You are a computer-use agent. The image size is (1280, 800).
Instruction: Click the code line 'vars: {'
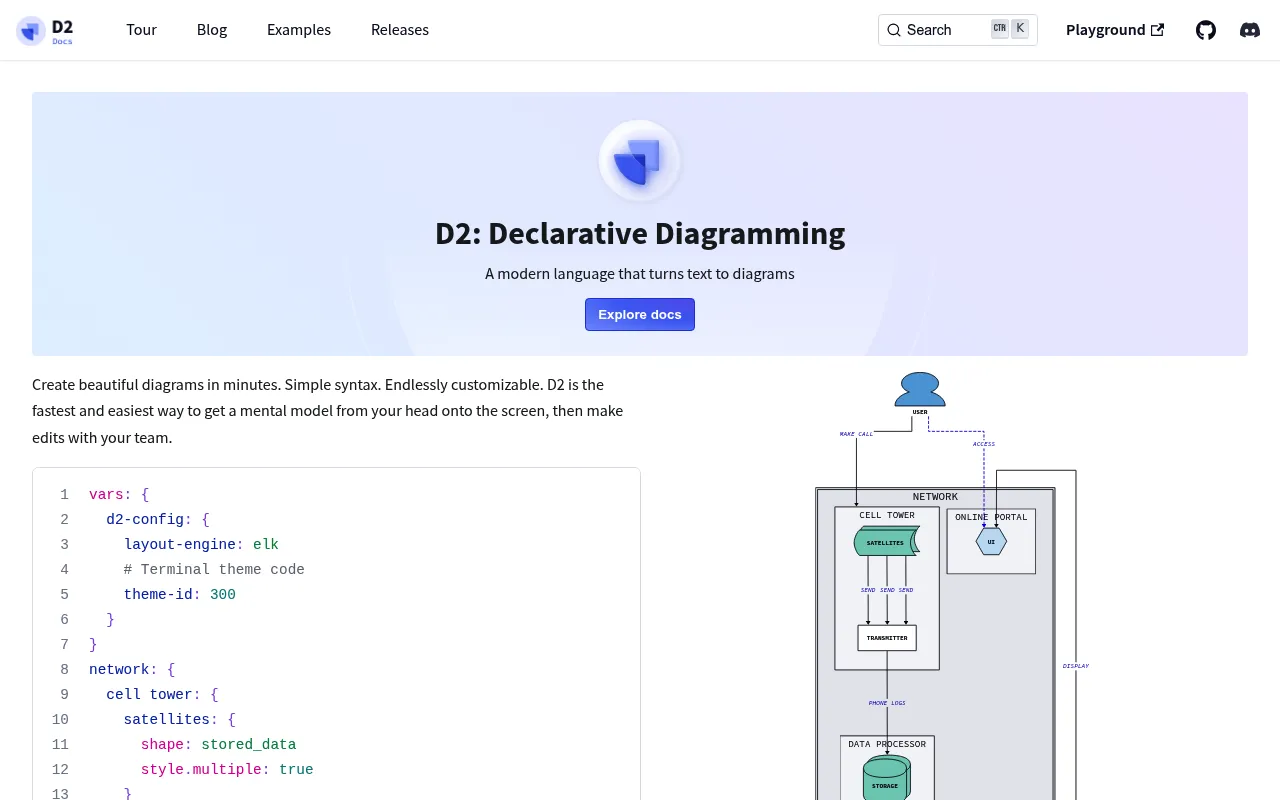pyautogui.click(x=119, y=494)
